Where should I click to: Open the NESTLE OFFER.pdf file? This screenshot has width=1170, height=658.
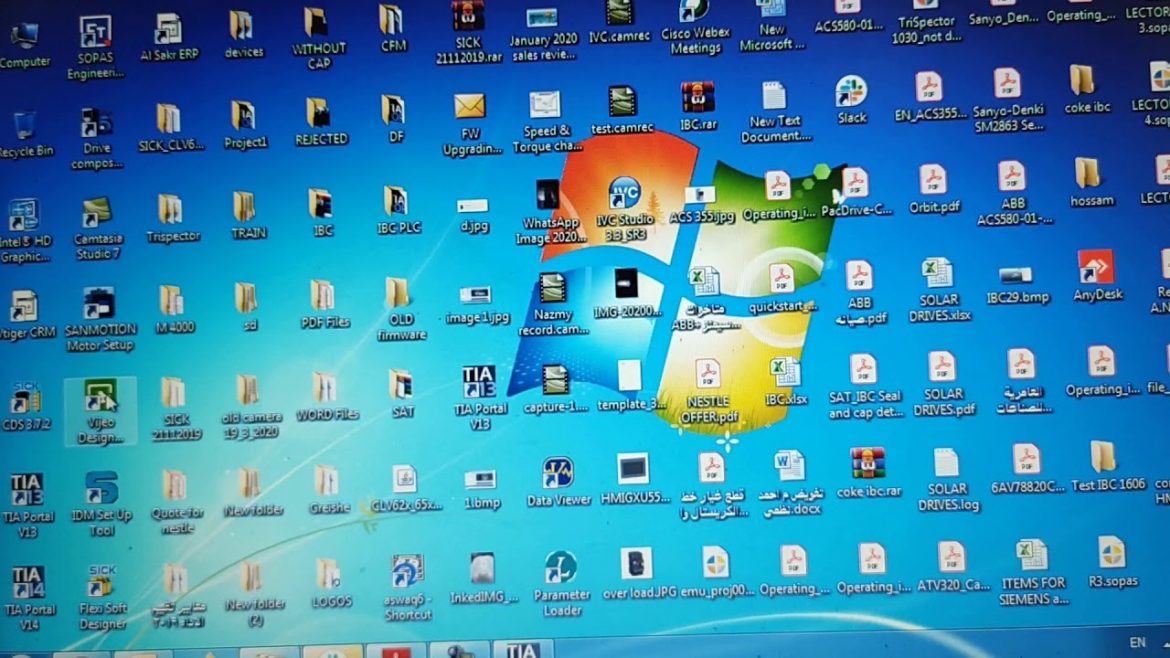click(x=709, y=377)
